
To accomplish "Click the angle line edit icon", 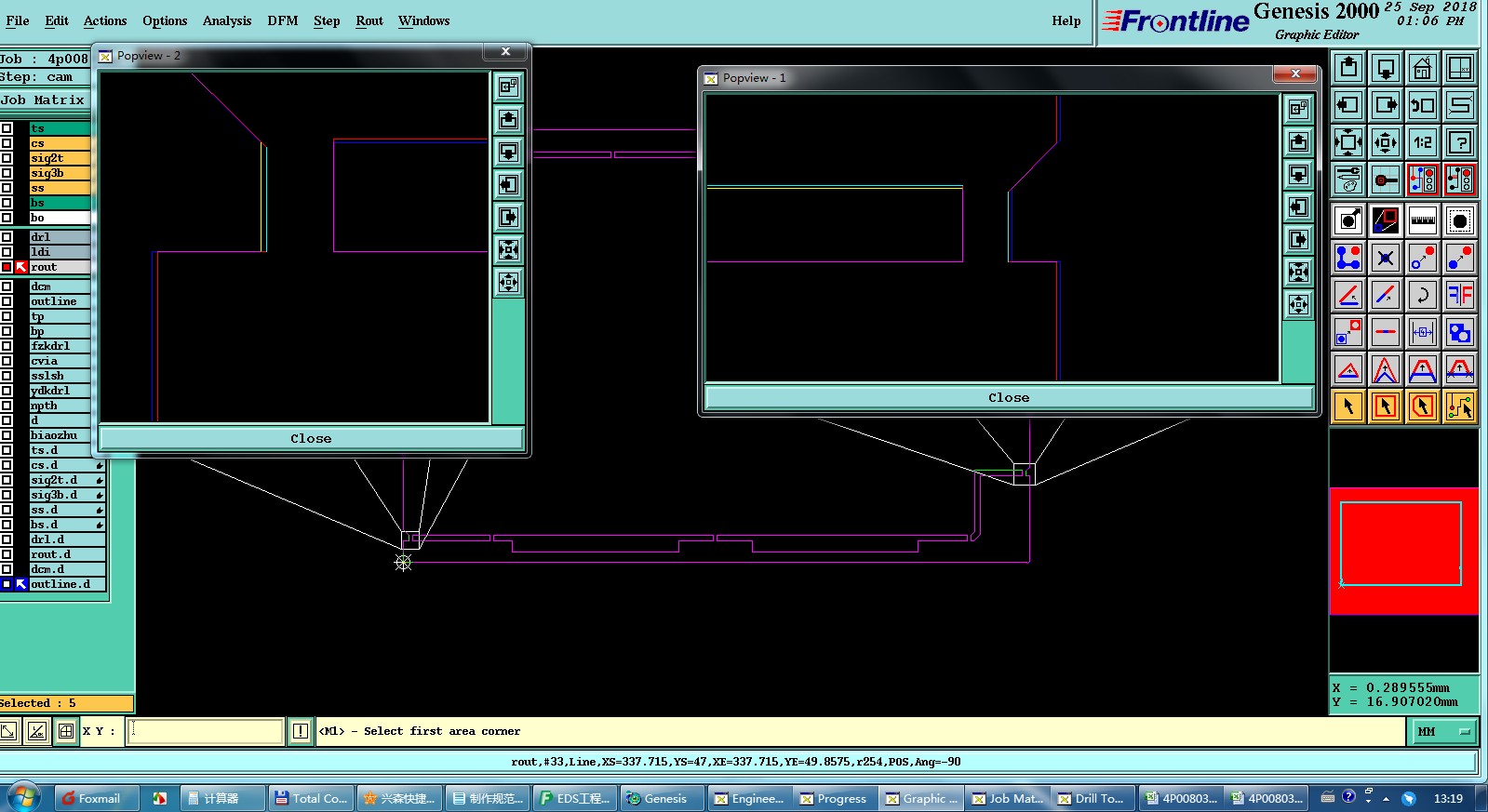I will 1348,295.
